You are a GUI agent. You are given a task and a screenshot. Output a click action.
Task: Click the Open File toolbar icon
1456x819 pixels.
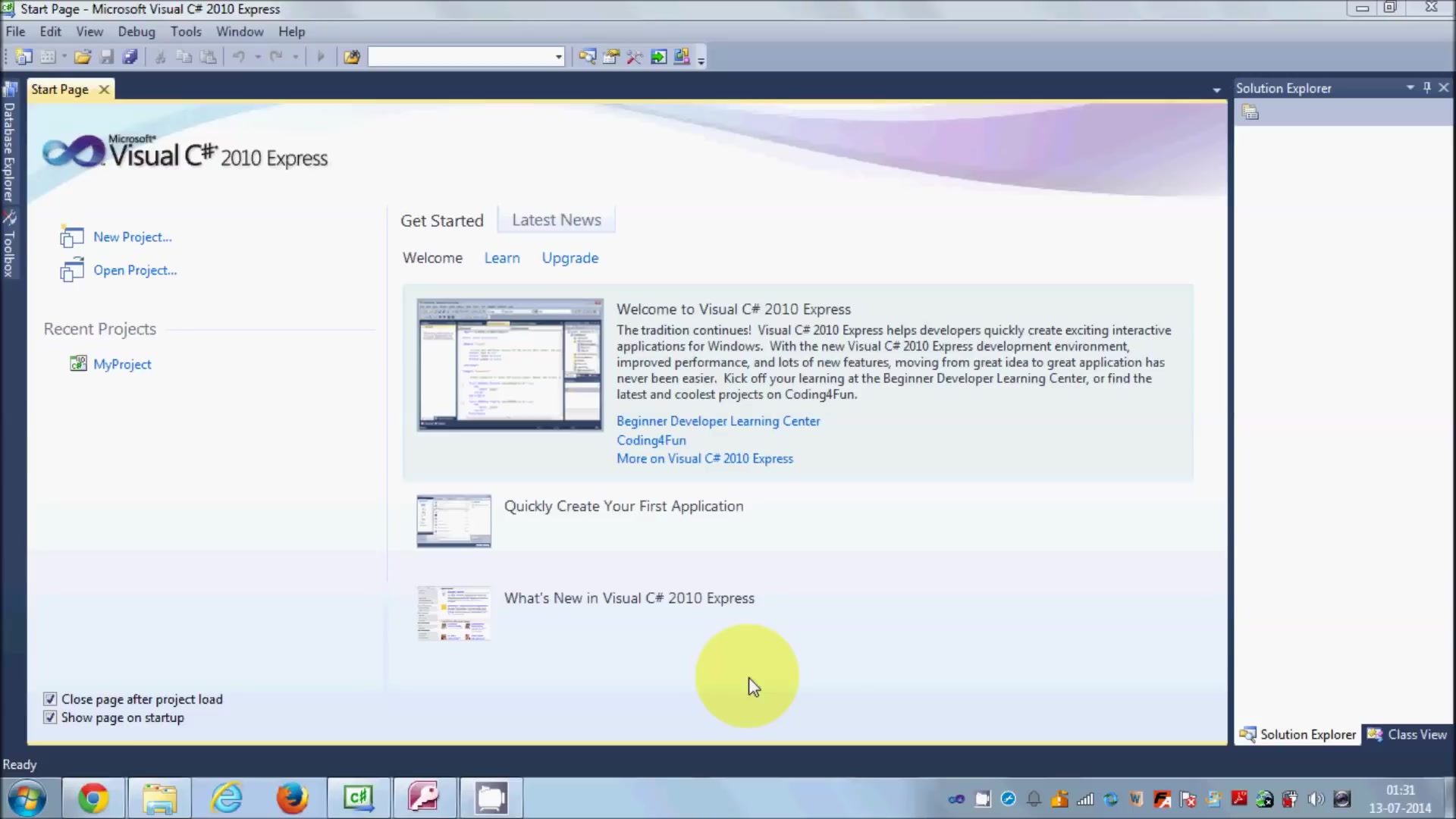[83, 57]
